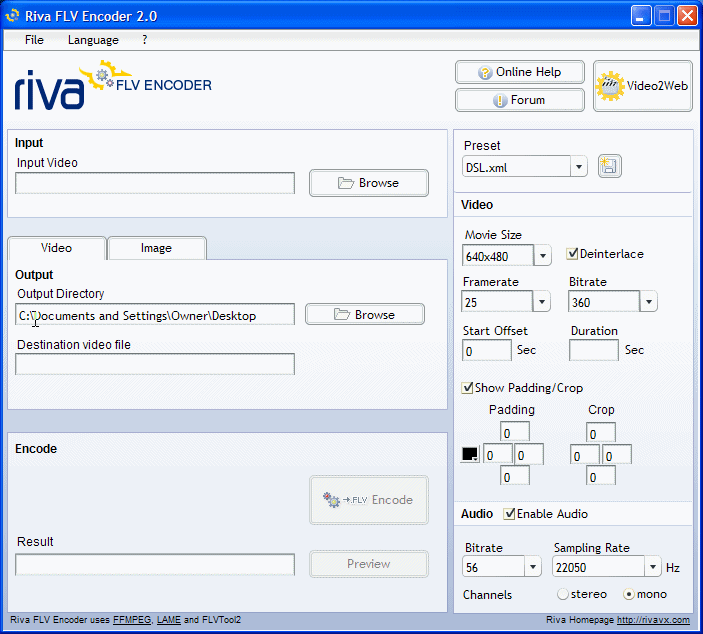The width and height of the screenshot is (703, 634).
Task: Expand the Movie Size dropdown
Action: point(542,256)
